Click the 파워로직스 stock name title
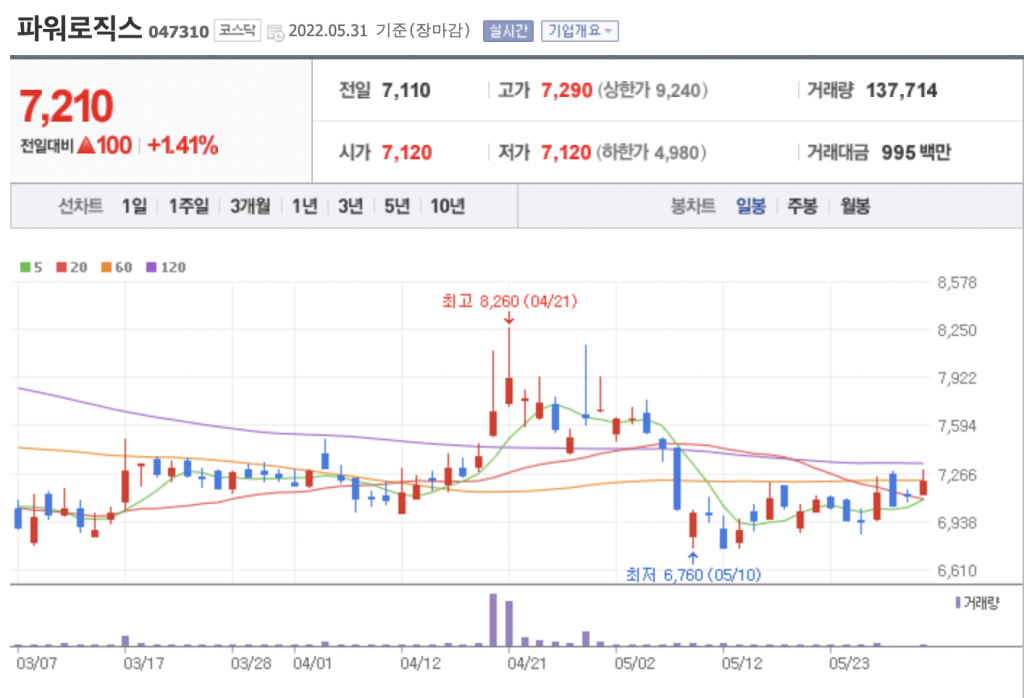The height and width of the screenshot is (698, 1024). [x=80, y=28]
